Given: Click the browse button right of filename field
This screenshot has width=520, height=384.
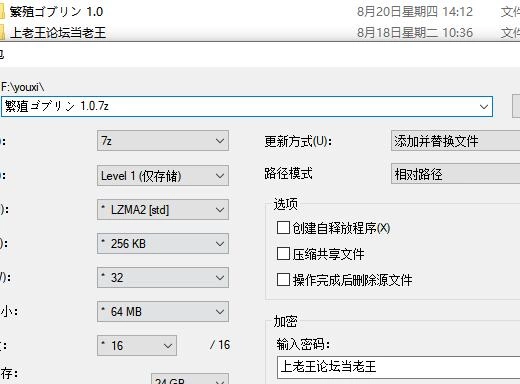Looking at the screenshot, I should [x=516, y=106].
